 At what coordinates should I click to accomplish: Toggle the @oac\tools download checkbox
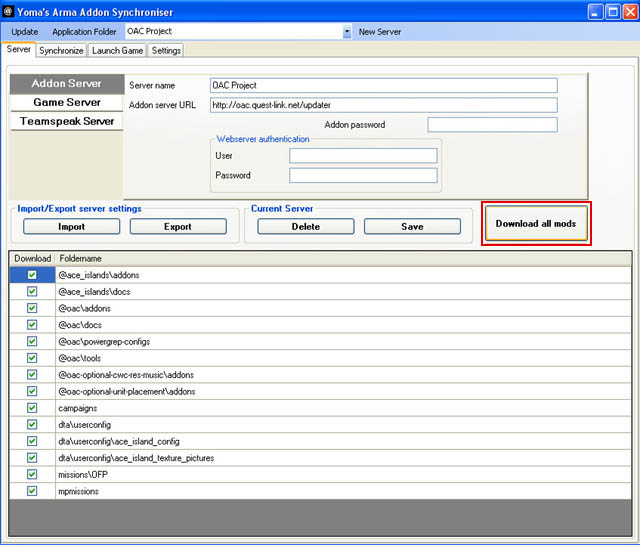coord(32,359)
